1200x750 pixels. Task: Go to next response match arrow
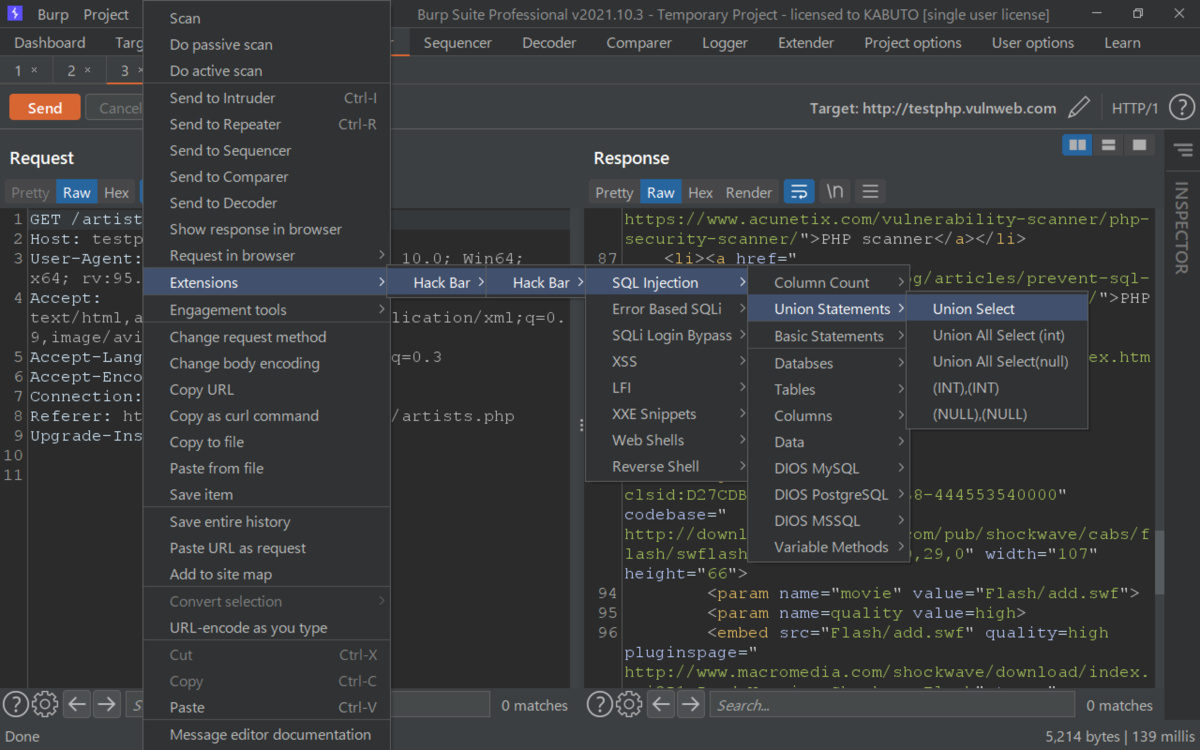click(690, 704)
